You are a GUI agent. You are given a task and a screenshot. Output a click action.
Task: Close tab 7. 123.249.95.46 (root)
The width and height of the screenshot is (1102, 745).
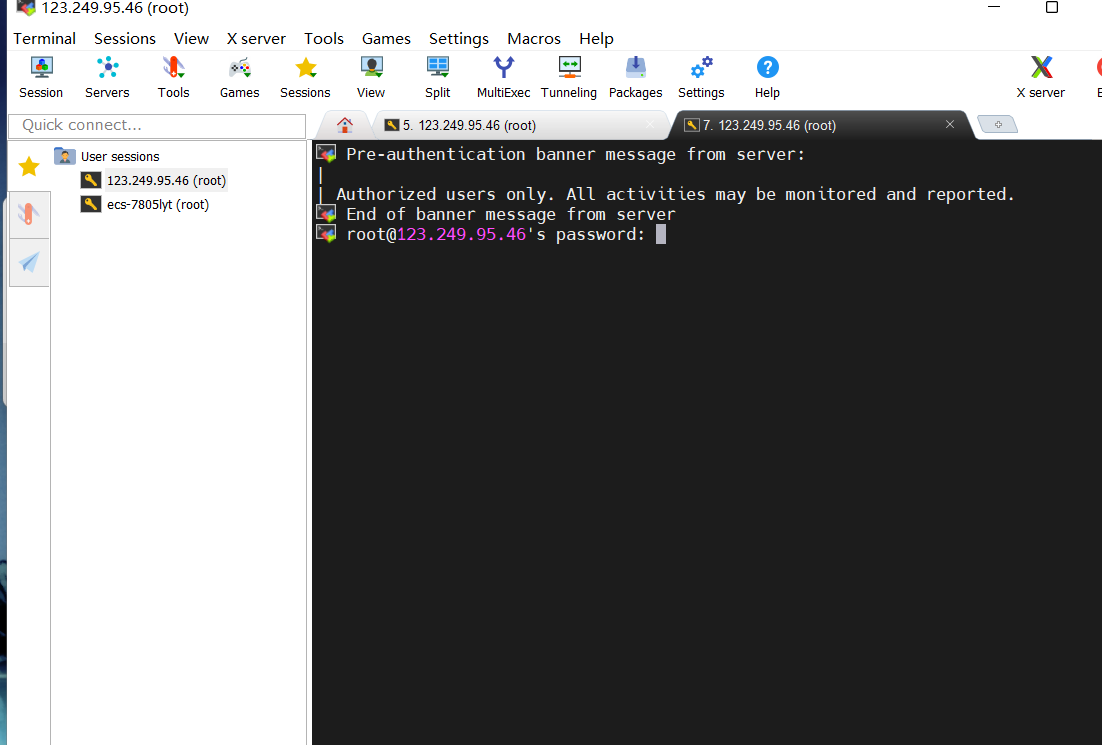point(949,124)
